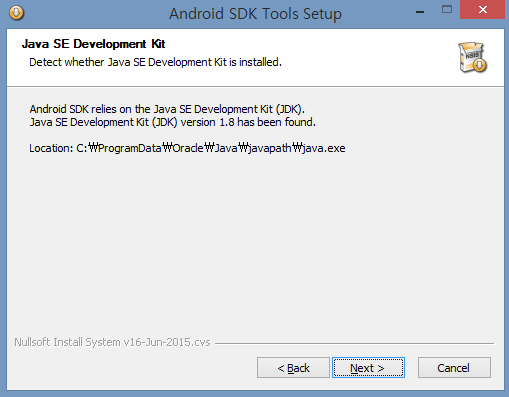The height and width of the screenshot is (397, 509).
Task: Click the Next button to continue setup
Action: [x=368, y=368]
